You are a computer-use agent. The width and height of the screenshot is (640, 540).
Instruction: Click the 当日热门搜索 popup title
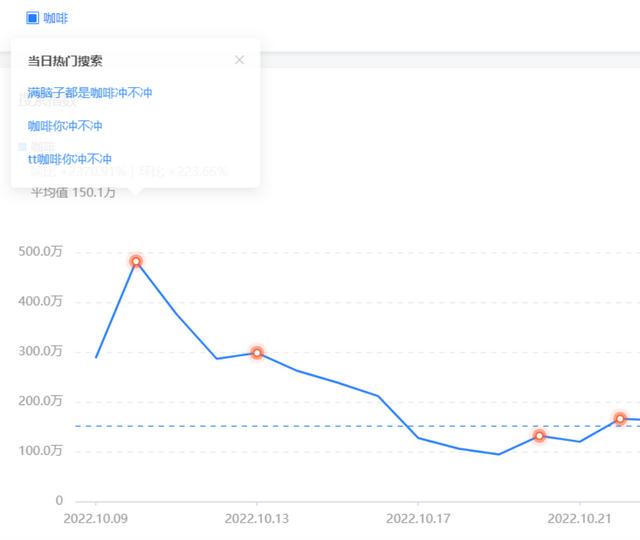65,61
